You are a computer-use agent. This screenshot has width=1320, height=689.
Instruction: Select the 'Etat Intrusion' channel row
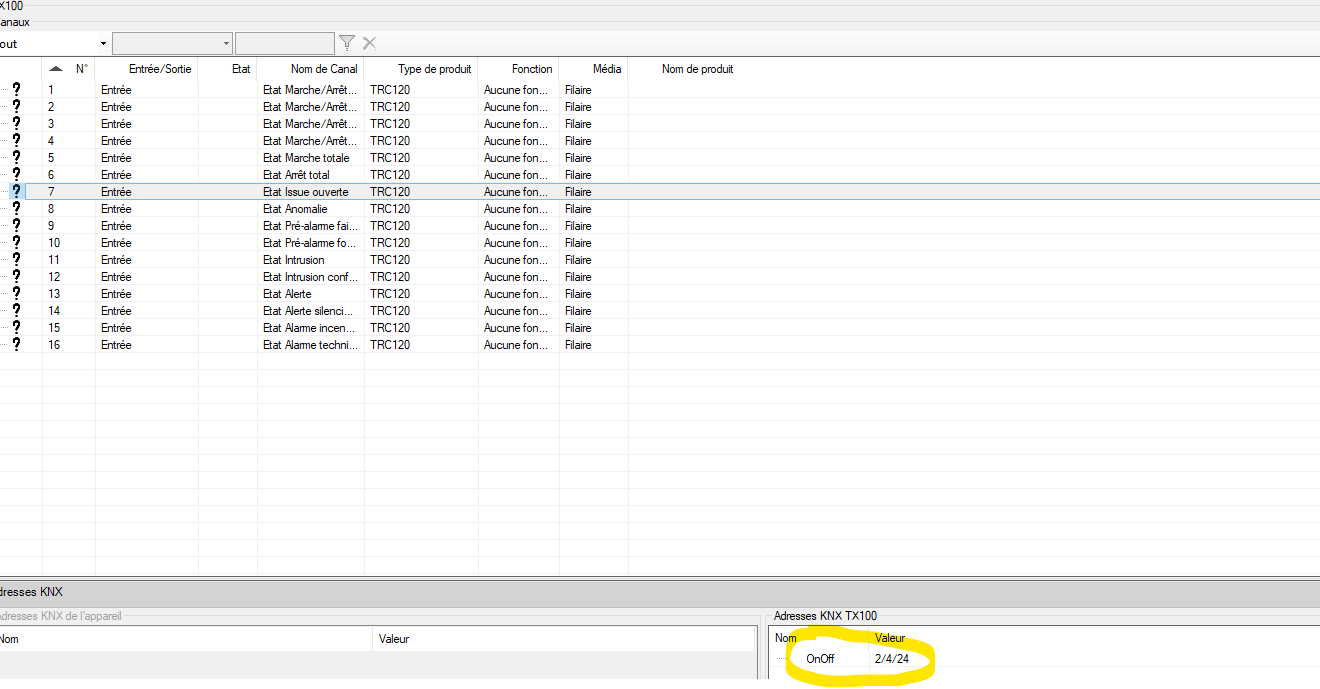click(x=294, y=260)
